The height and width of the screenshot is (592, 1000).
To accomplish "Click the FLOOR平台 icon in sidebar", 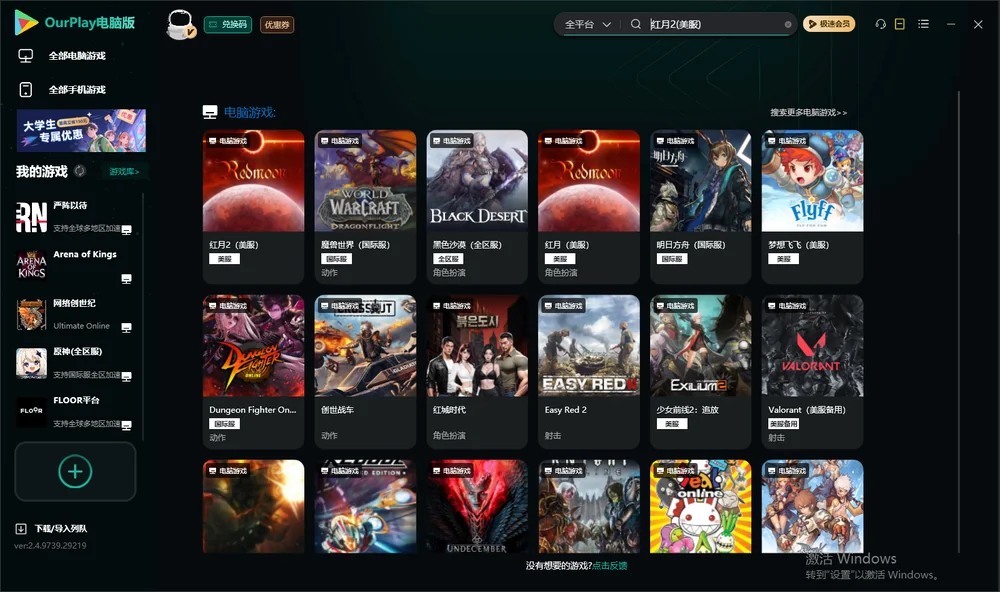I will (x=31, y=412).
